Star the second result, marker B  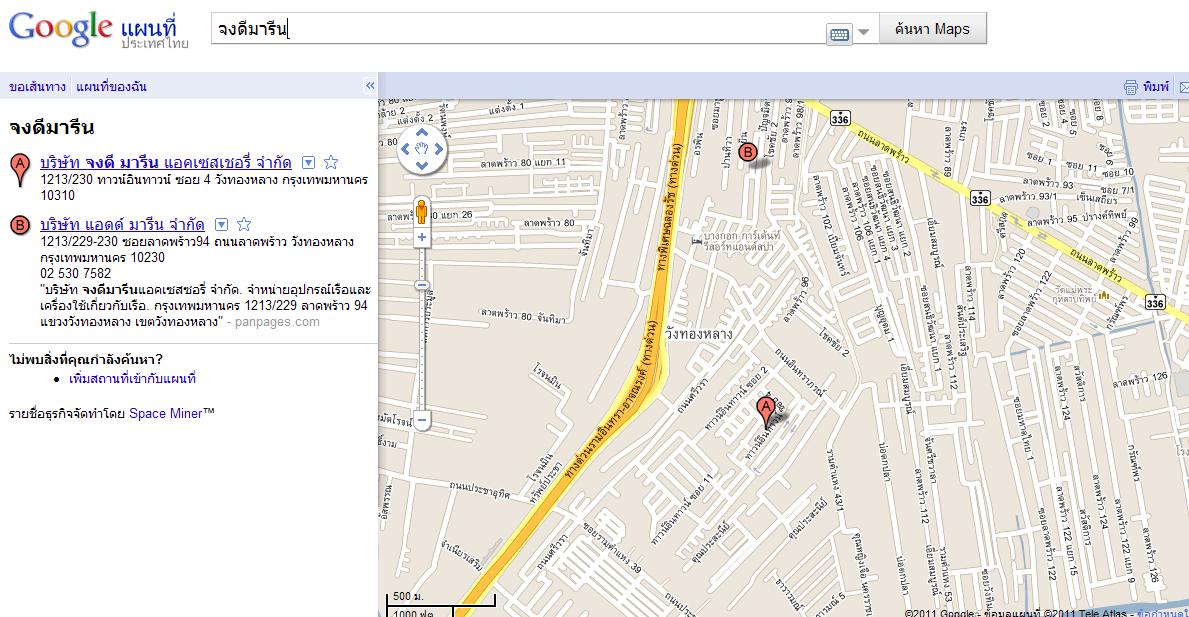point(243,224)
